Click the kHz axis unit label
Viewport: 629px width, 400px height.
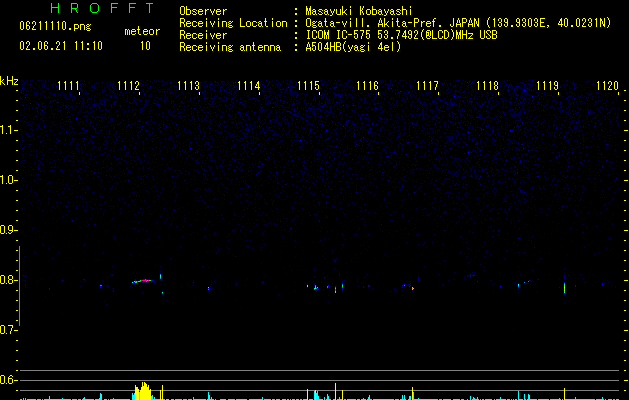point(9,81)
